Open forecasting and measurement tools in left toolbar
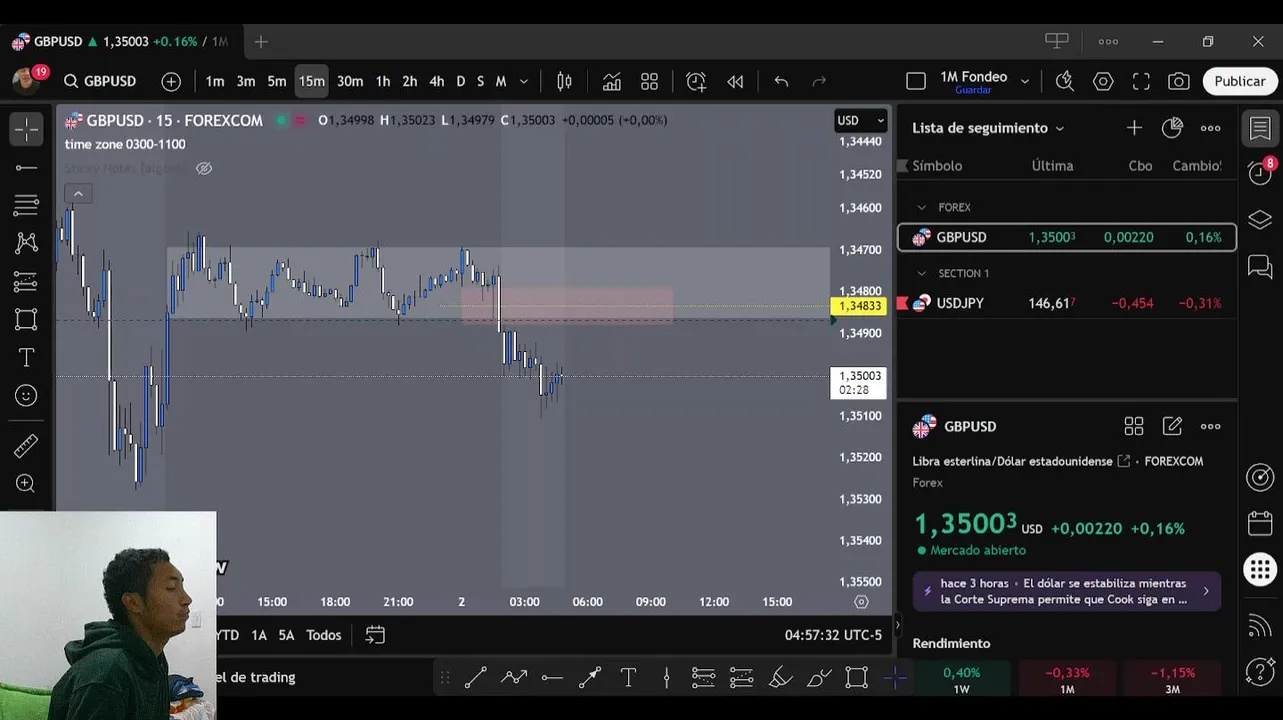The width and height of the screenshot is (1283, 720). coord(26,282)
